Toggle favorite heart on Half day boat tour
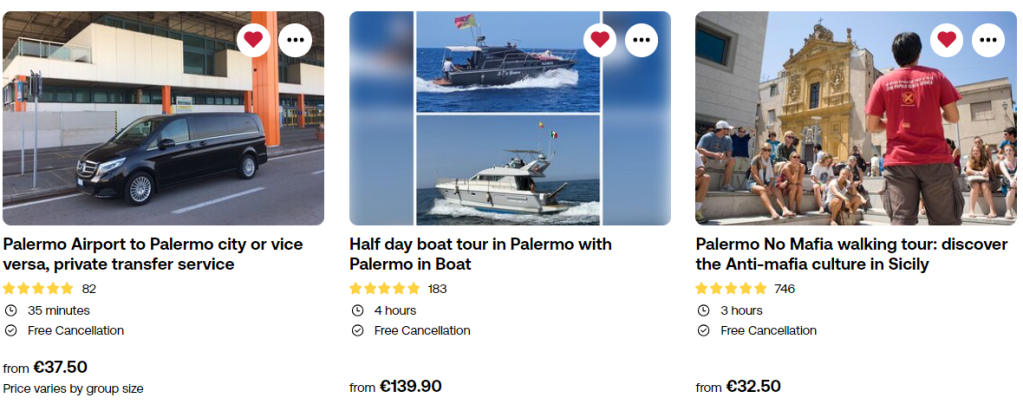 tap(600, 40)
